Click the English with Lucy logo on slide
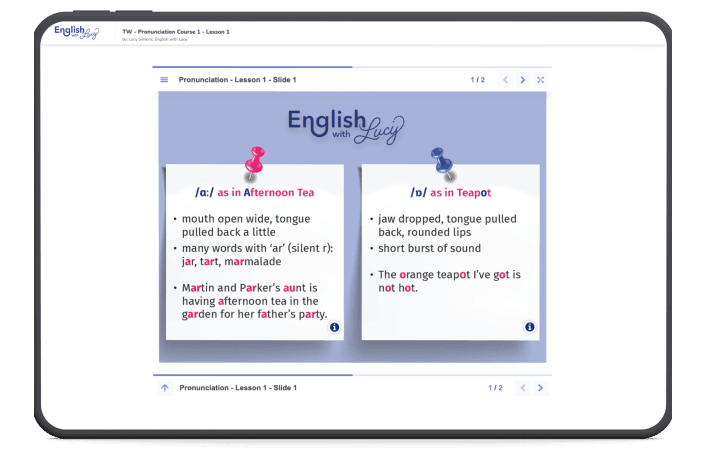This screenshot has height=460, width=704. [x=345, y=124]
